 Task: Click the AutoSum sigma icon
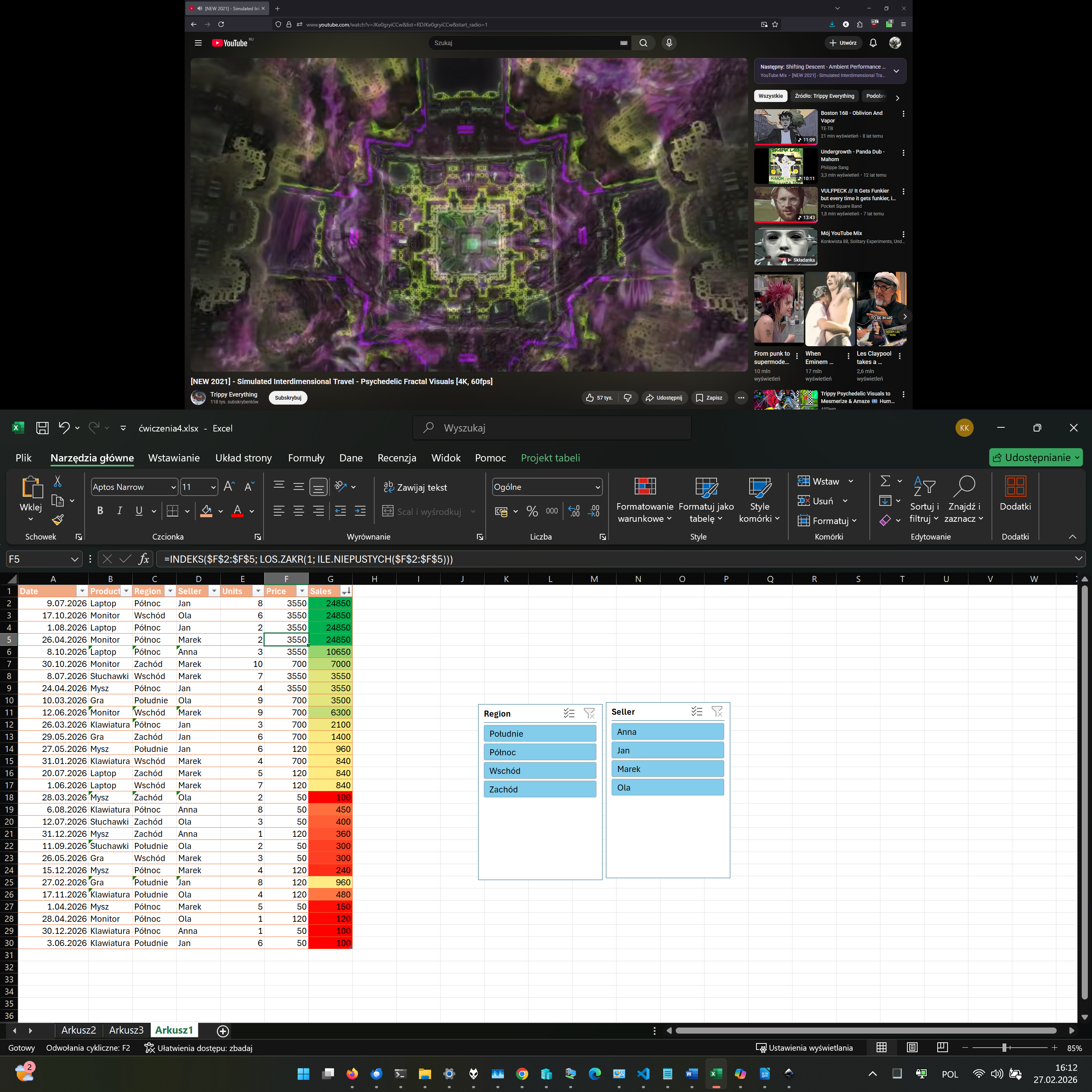(885, 481)
